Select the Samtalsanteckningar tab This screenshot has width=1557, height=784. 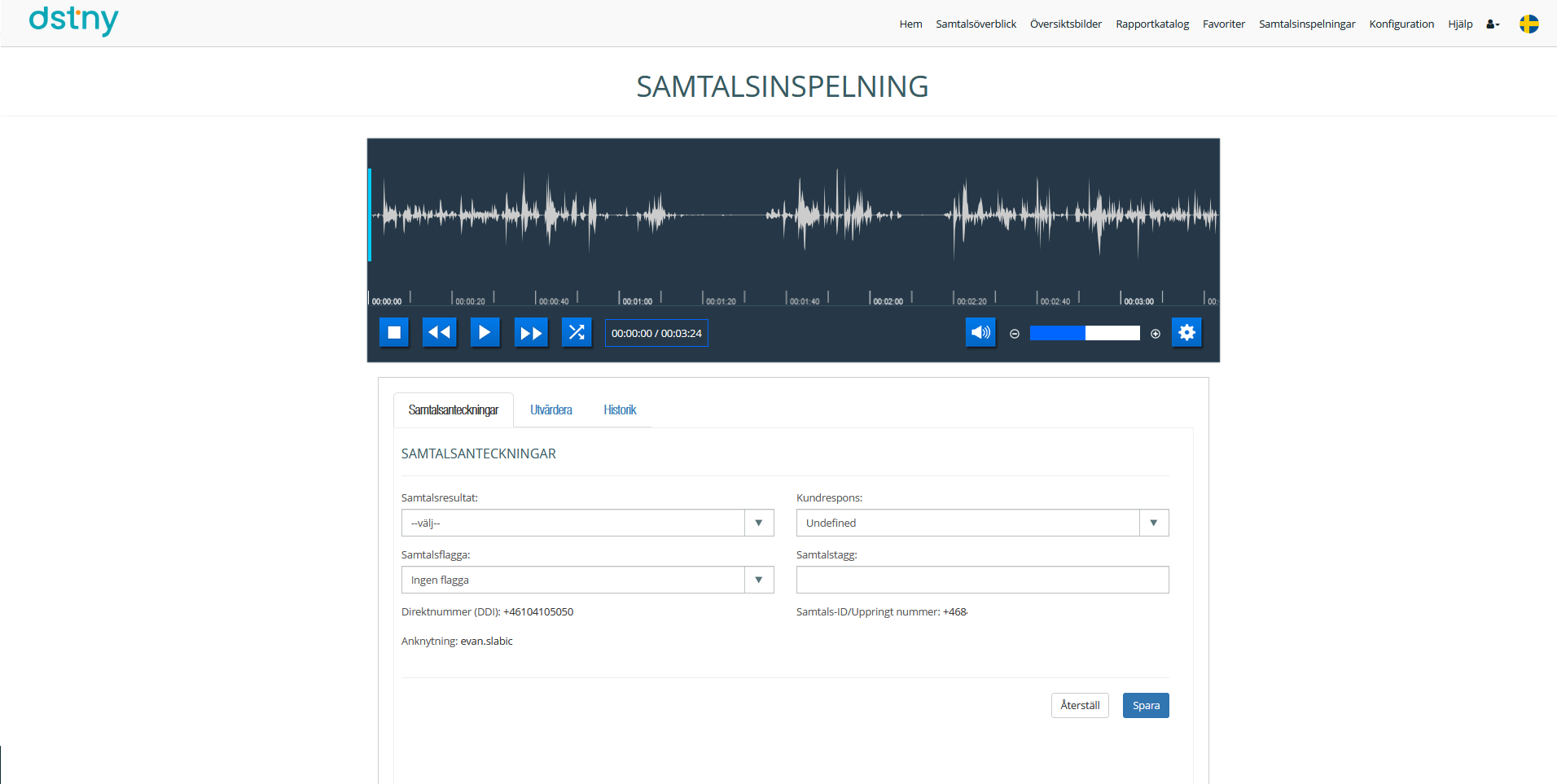click(x=454, y=410)
